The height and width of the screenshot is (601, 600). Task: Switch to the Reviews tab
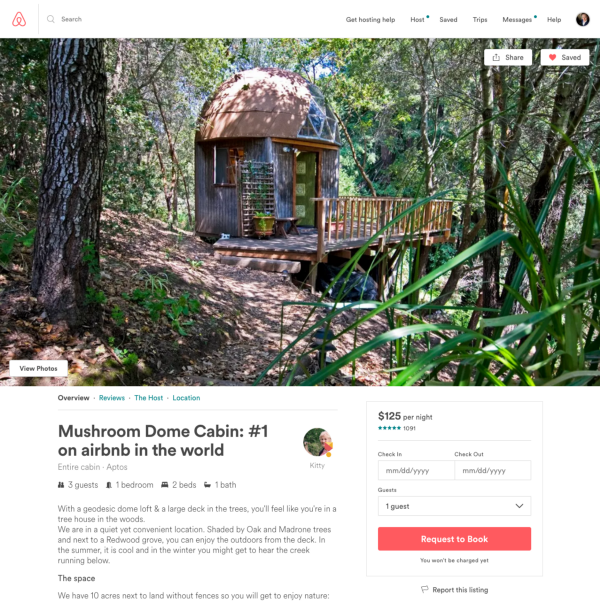(112, 398)
